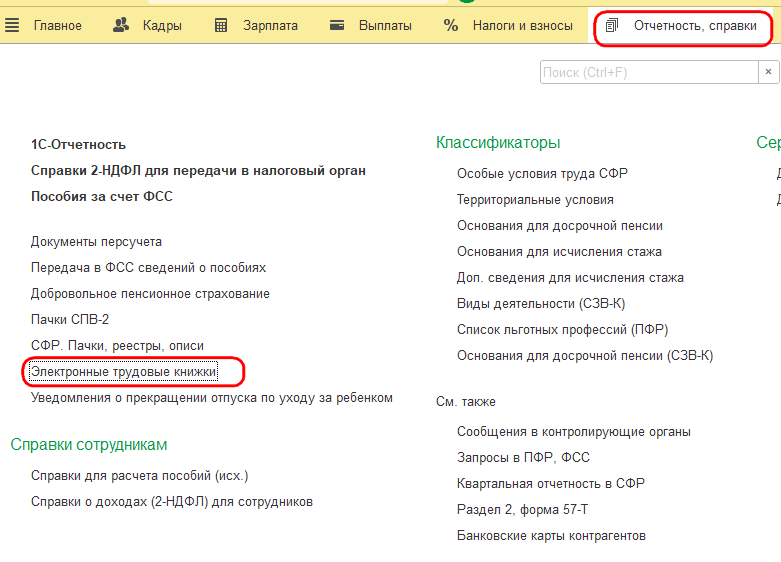
Task: Focus the Поиск (Ctrl+F) search field
Action: pos(650,72)
